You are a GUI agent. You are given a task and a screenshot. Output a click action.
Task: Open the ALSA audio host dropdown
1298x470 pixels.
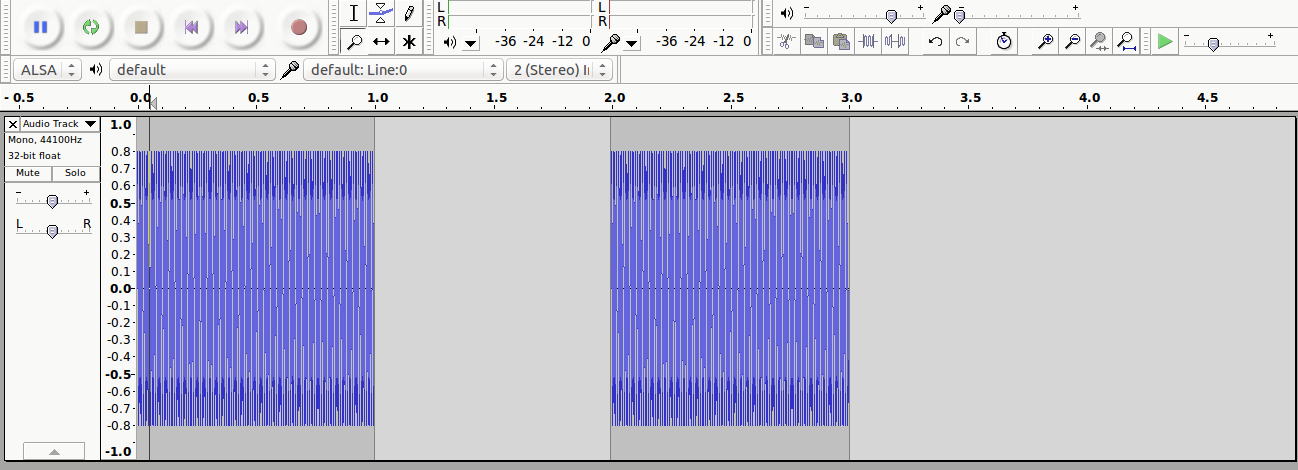coord(47,70)
